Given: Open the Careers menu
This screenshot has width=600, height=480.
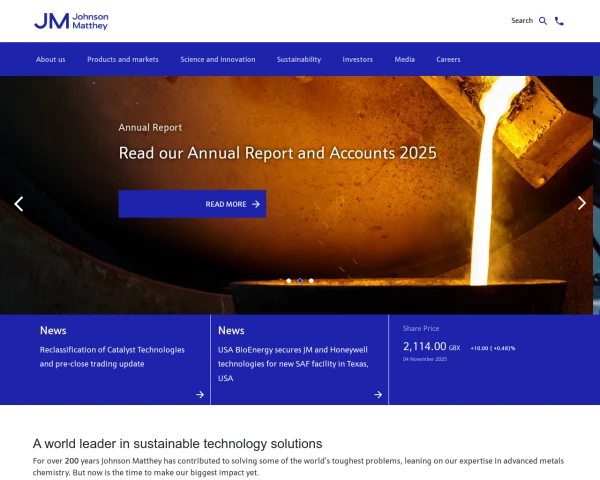Looking at the screenshot, I should 448,59.
